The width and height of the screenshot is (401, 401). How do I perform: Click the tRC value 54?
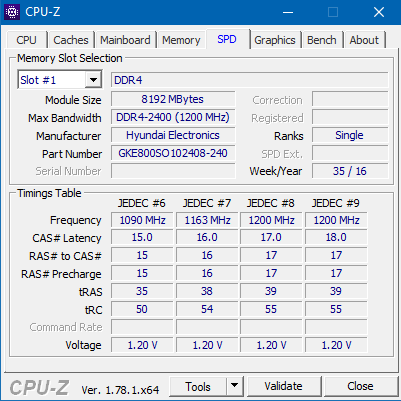click(207, 309)
